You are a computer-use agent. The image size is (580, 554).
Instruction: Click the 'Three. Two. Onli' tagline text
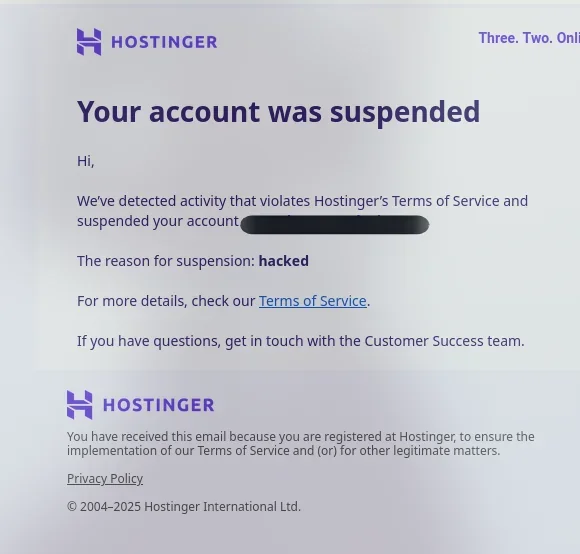pos(529,38)
